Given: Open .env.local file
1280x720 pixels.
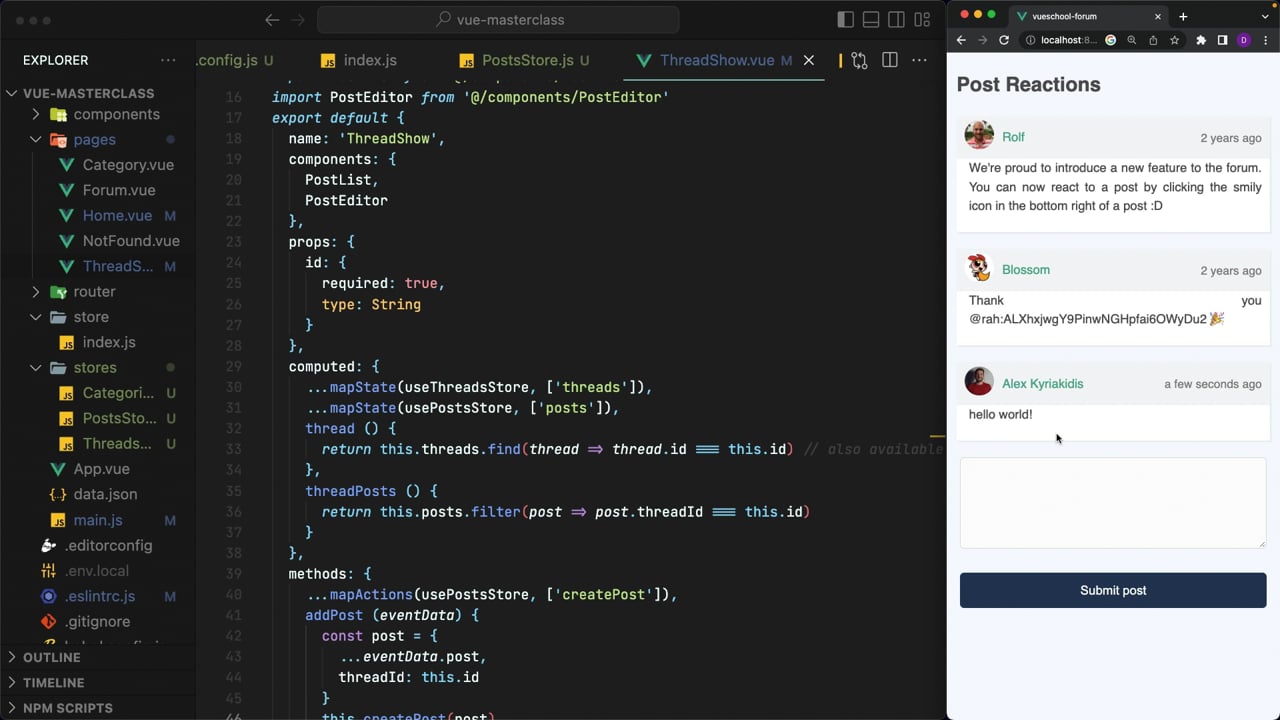Looking at the screenshot, I should pos(98,570).
